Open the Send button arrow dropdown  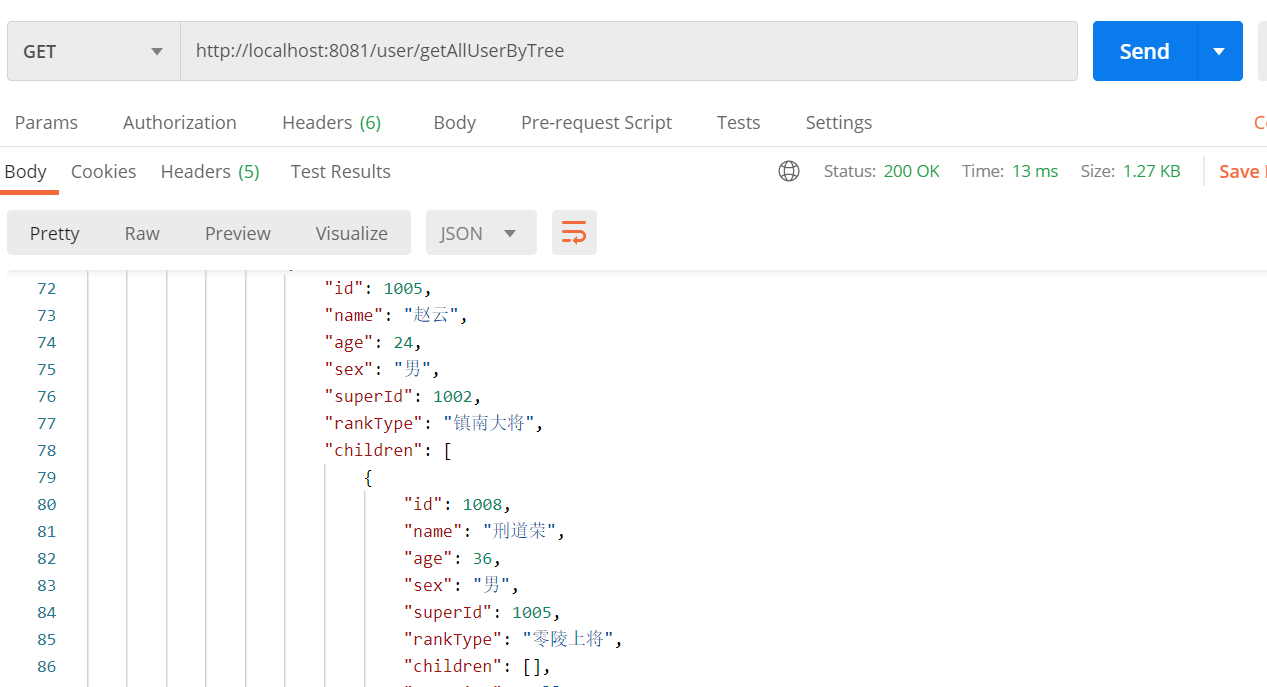click(1219, 51)
